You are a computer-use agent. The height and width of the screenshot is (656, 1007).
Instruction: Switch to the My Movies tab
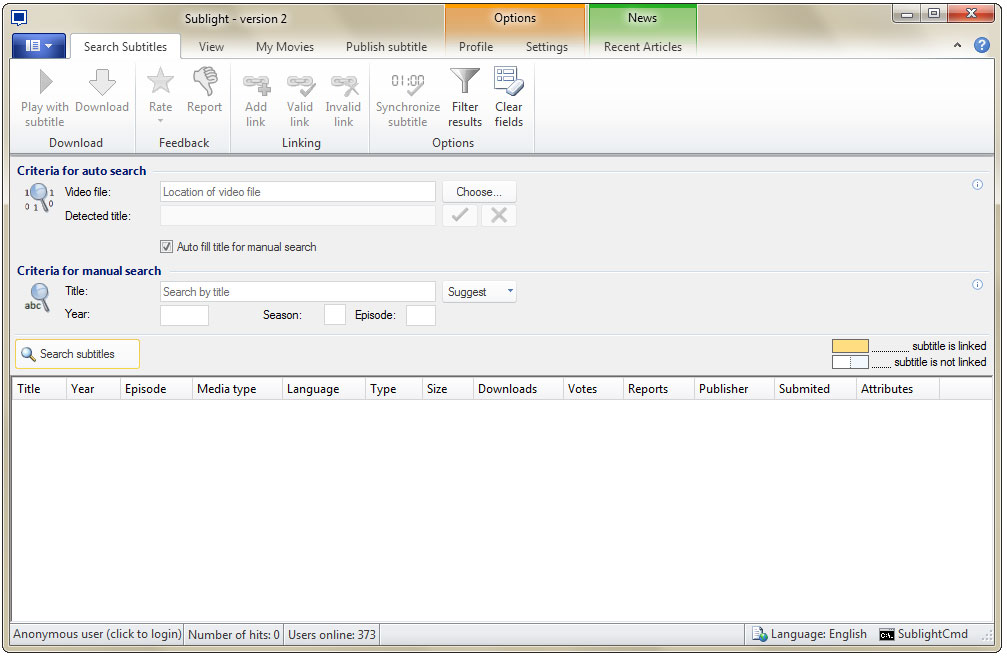284,47
